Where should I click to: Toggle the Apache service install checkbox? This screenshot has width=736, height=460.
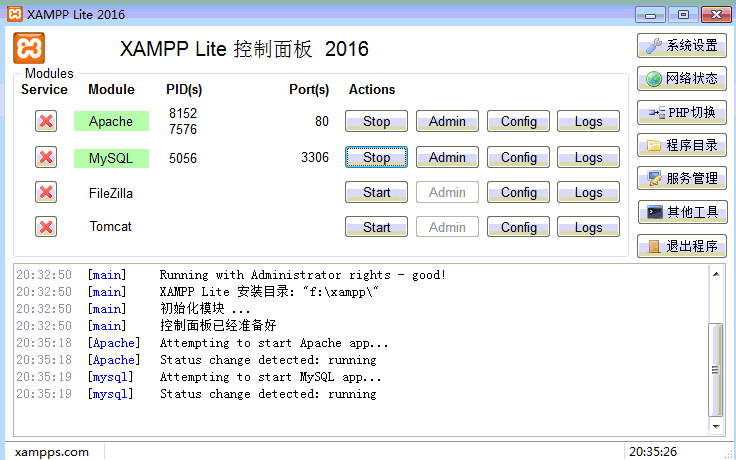pyautogui.click(x=46, y=121)
